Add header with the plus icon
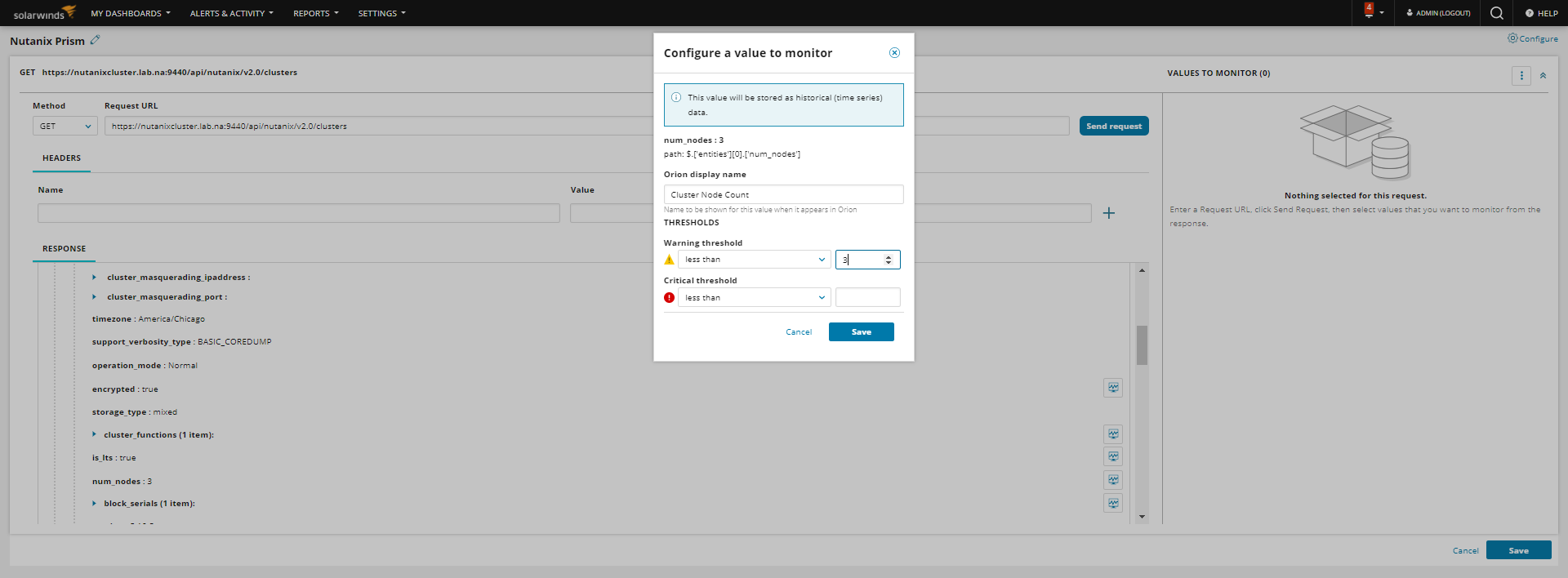The width and height of the screenshot is (1568, 578). (1108, 213)
